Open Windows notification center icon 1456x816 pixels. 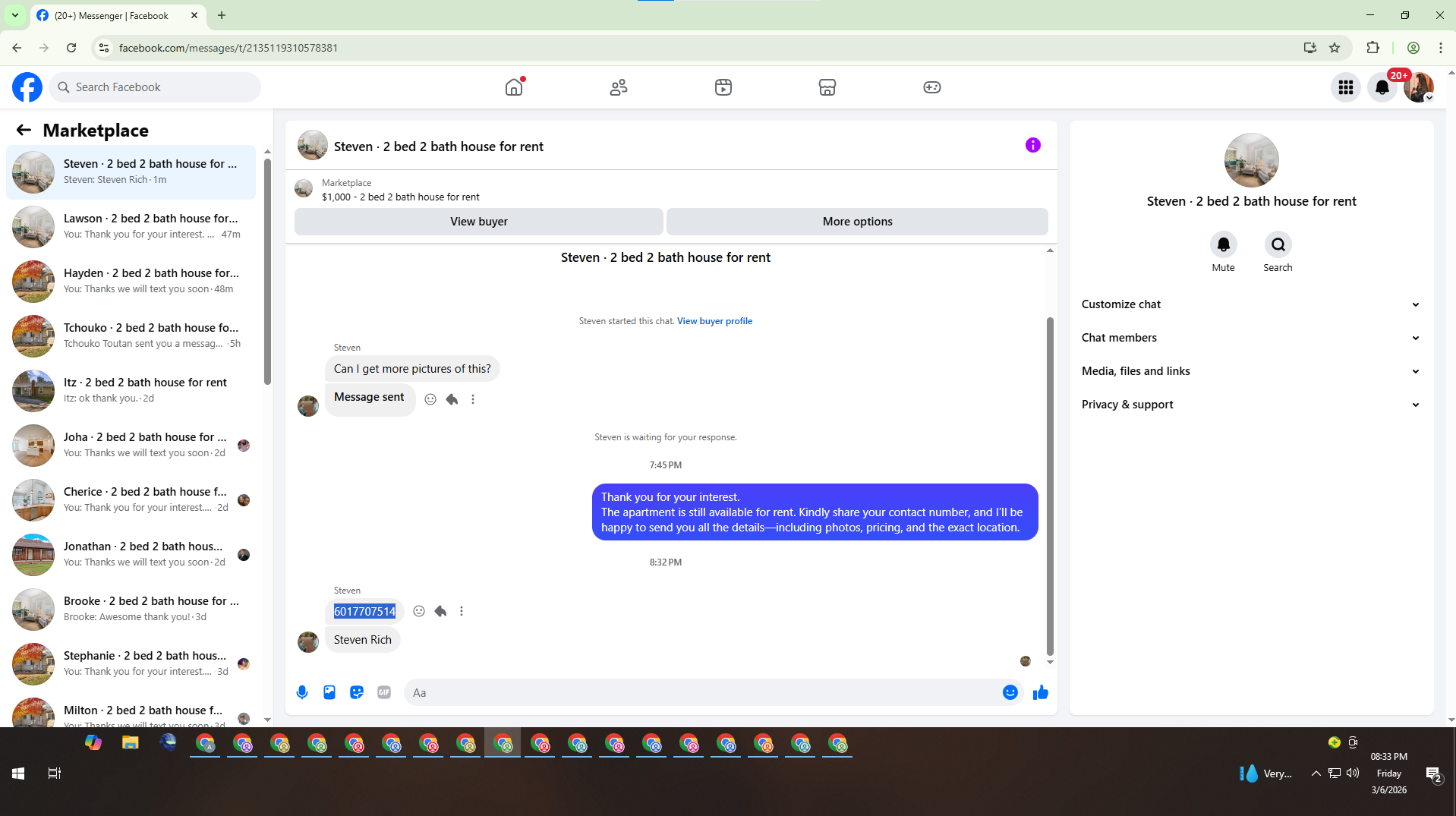(1433, 773)
